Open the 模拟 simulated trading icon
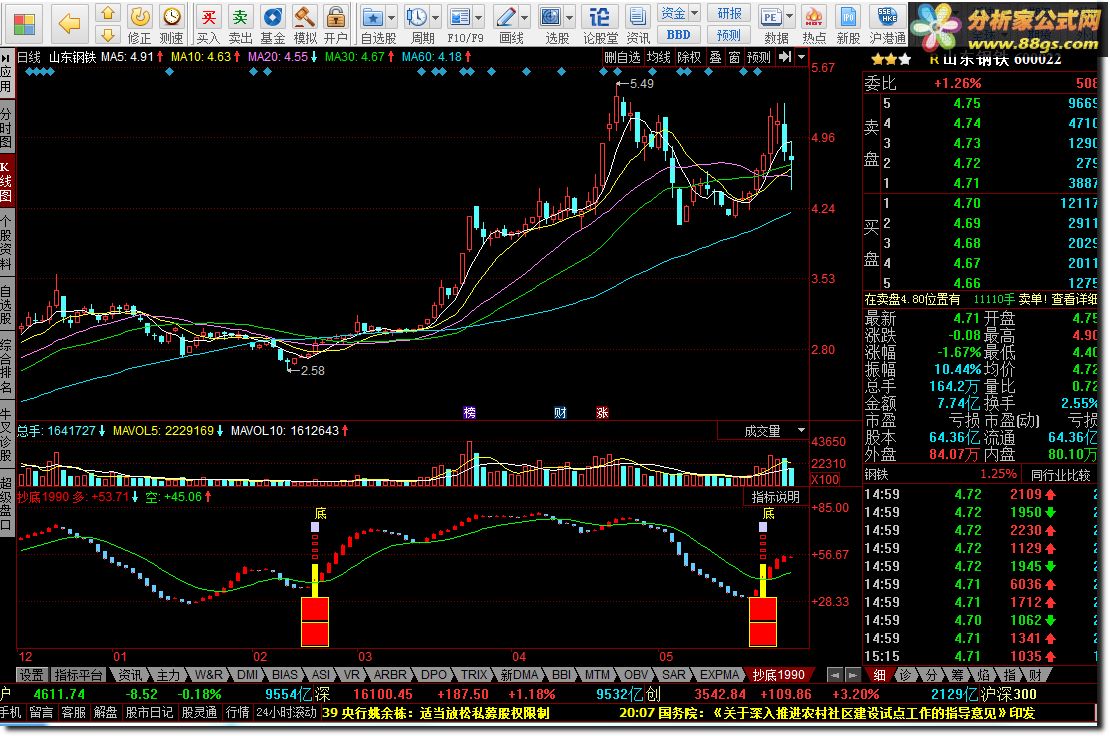This screenshot has width=1110, height=736. click(304, 25)
